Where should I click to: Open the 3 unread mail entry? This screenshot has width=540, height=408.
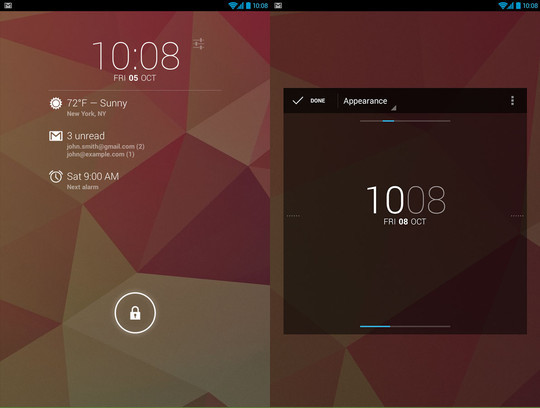pos(97,144)
